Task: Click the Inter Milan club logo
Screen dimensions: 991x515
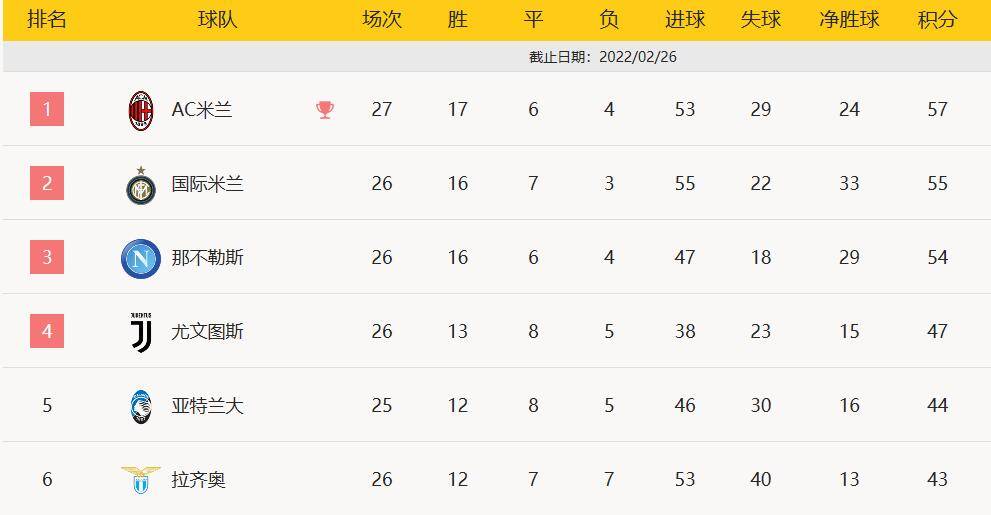Action: point(141,185)
